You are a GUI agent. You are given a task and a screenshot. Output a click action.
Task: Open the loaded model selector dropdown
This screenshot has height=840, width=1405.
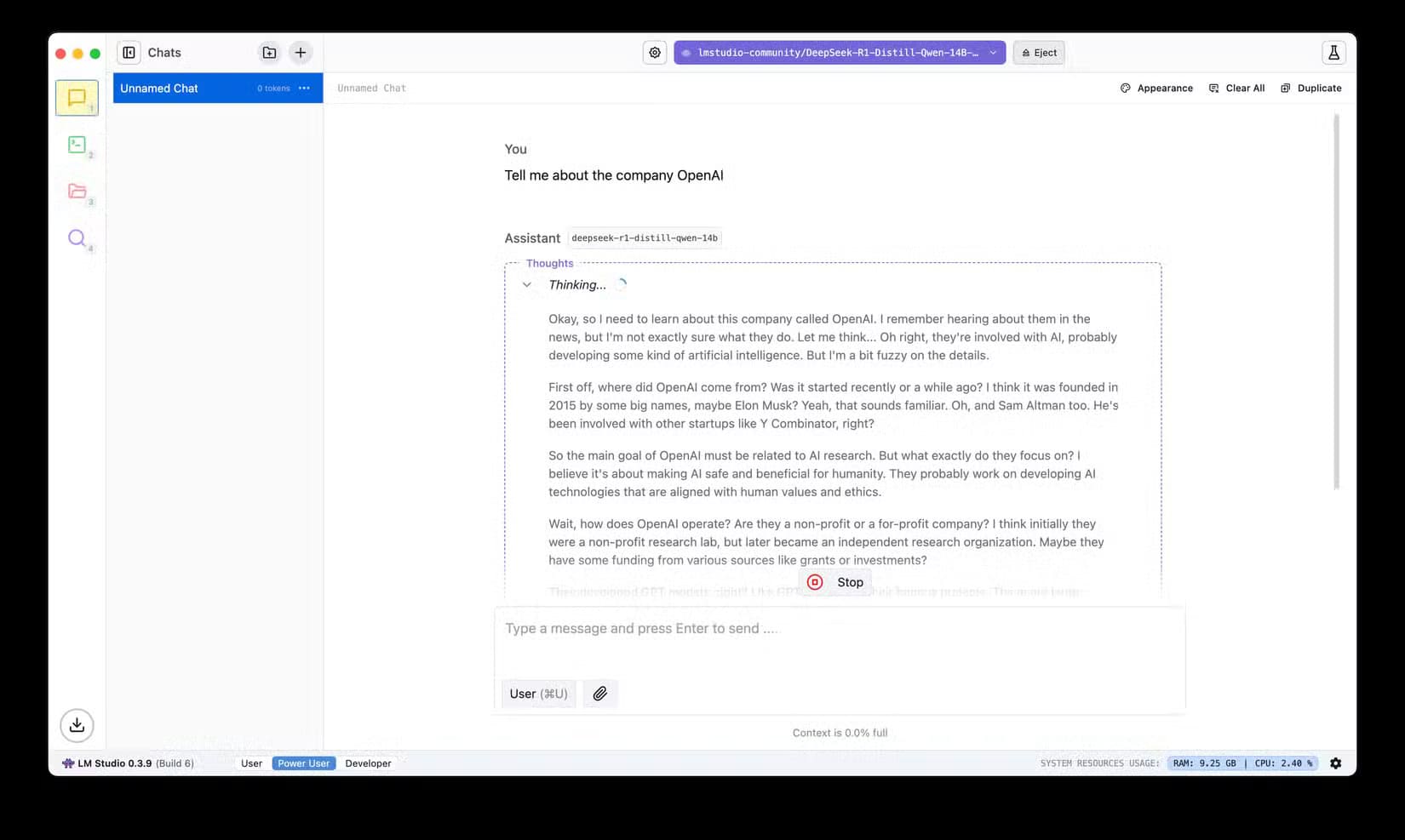tap(840, 53)
